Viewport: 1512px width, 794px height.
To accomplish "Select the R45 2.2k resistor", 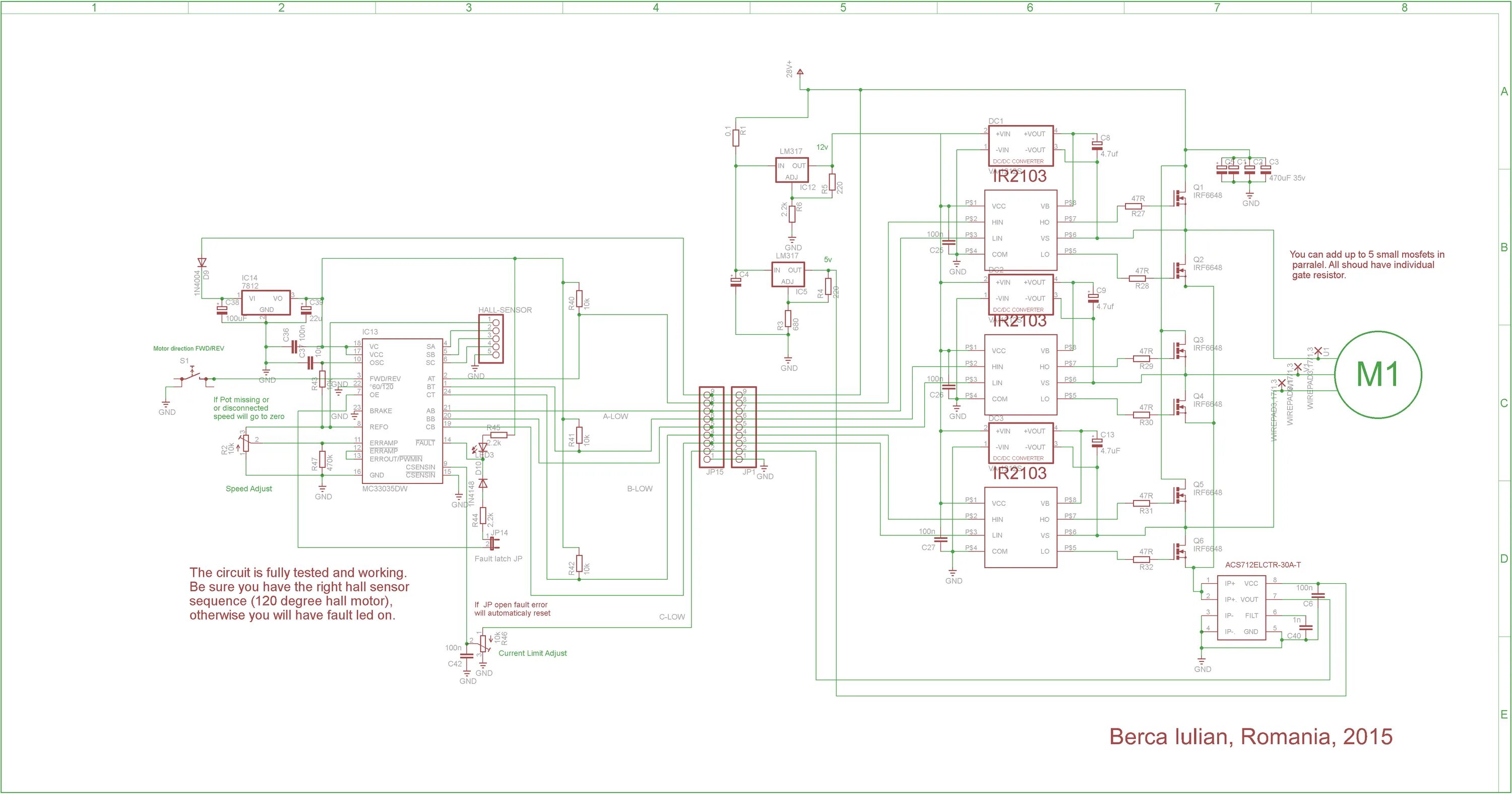I will (x=498, y=435).
